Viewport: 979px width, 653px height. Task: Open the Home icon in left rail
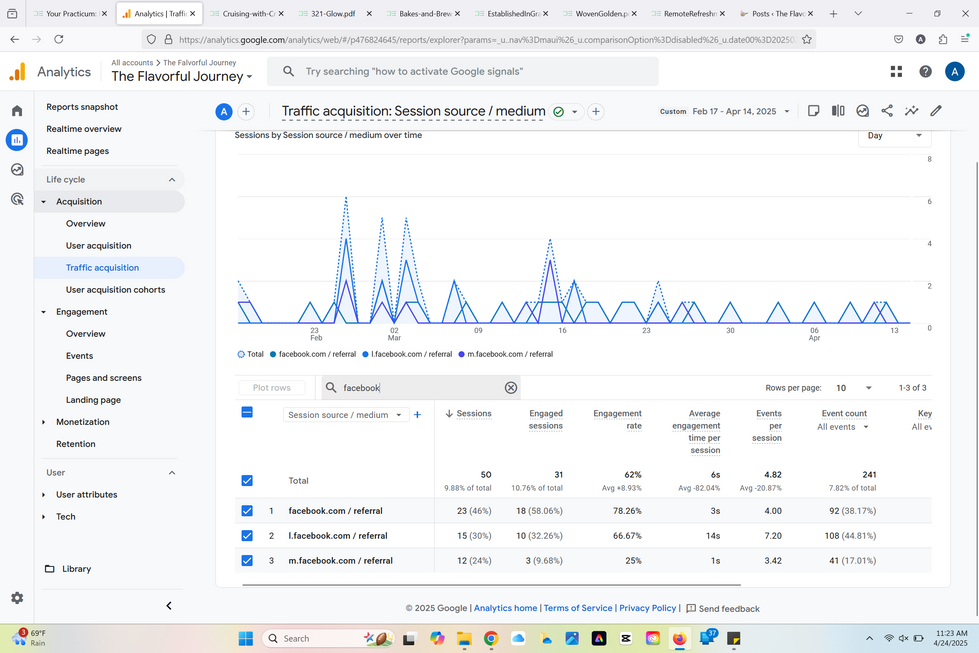pyautogui.click(x=17, y=111)
